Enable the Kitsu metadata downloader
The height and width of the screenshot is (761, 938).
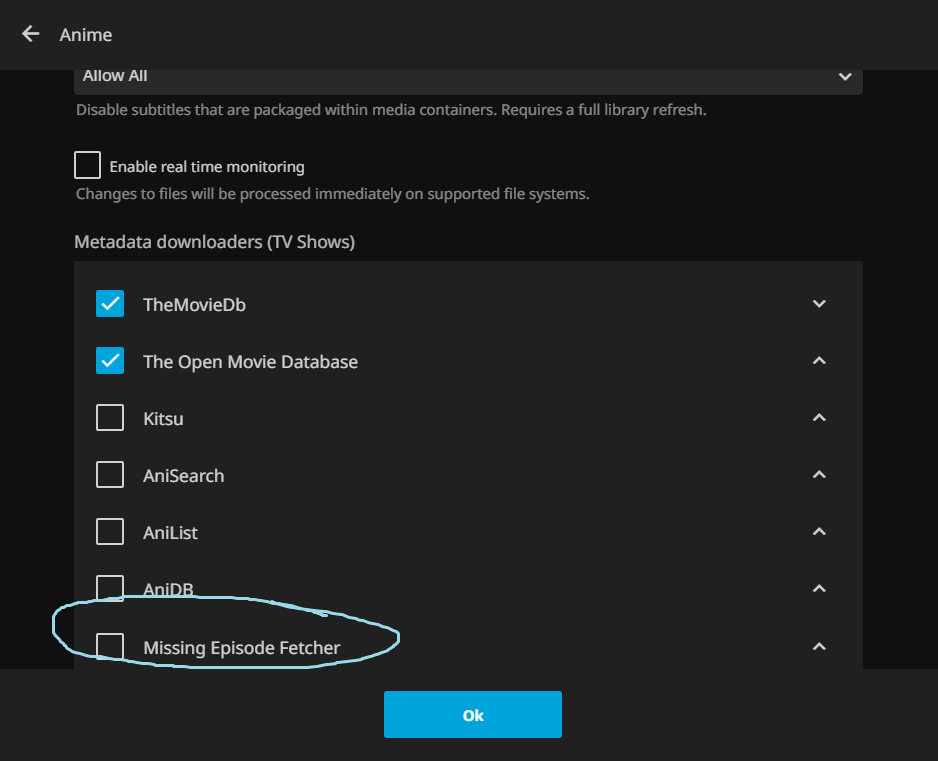click(x=110, y=418)
